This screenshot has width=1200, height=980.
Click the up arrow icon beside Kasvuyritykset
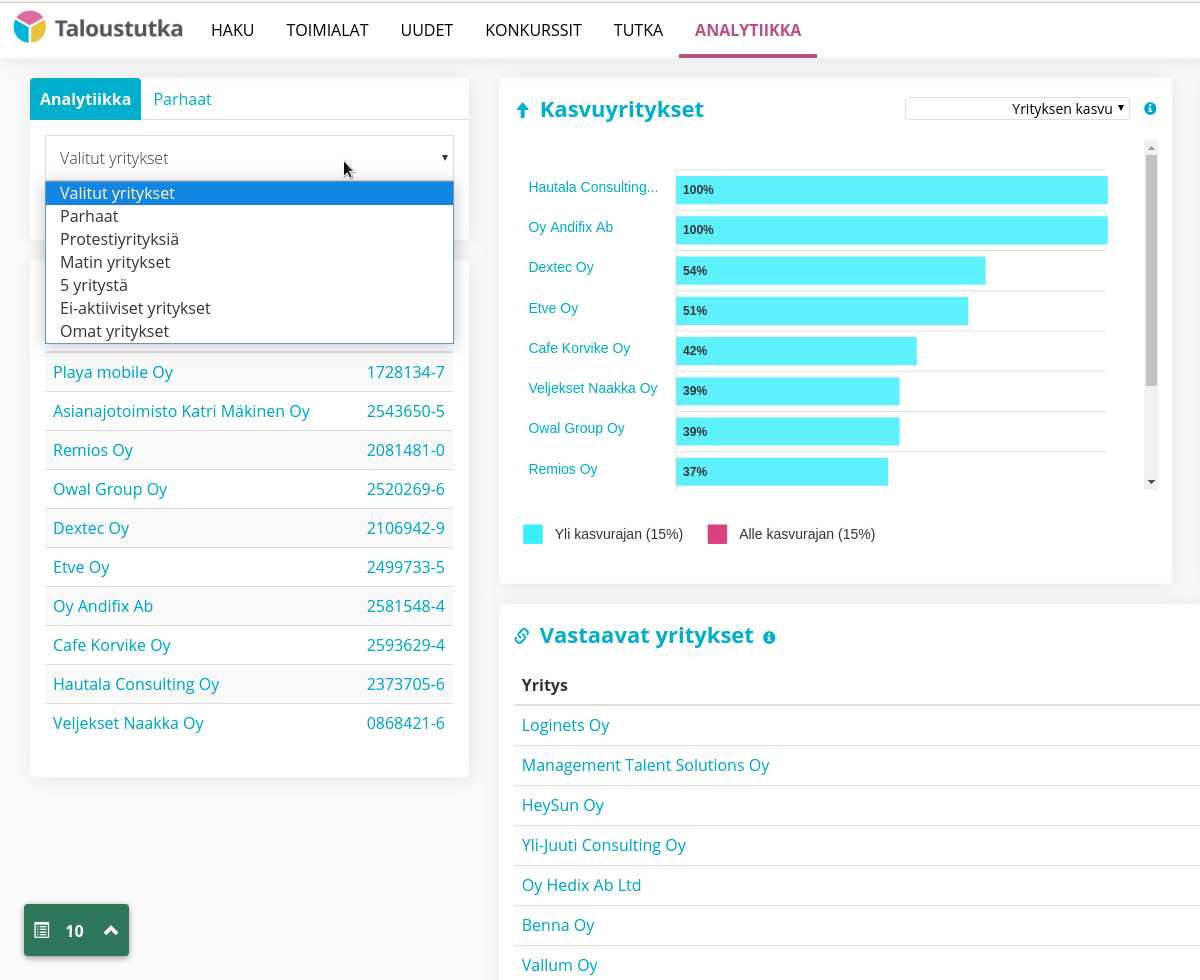click(522, 110)
